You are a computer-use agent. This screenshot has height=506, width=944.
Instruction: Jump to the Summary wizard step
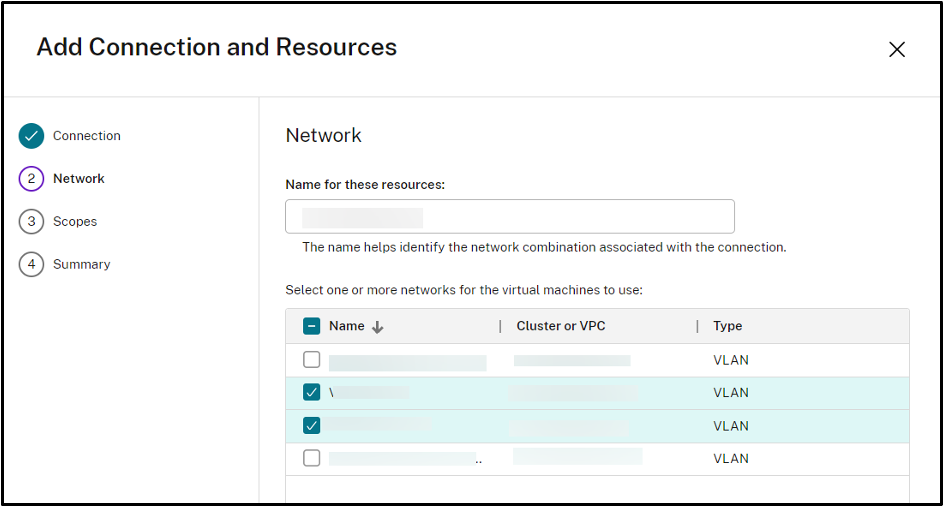click(81, 265)
